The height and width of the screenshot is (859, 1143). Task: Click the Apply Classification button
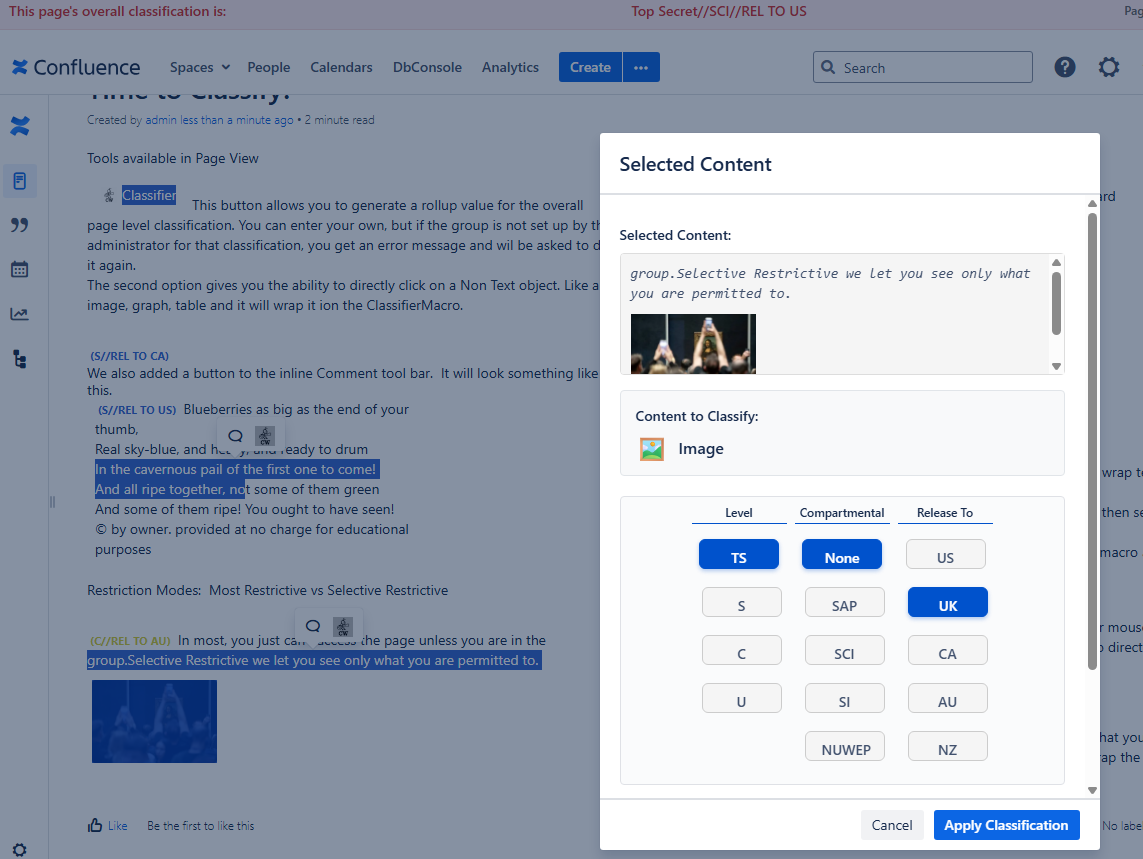click(x=1006, y=825)
